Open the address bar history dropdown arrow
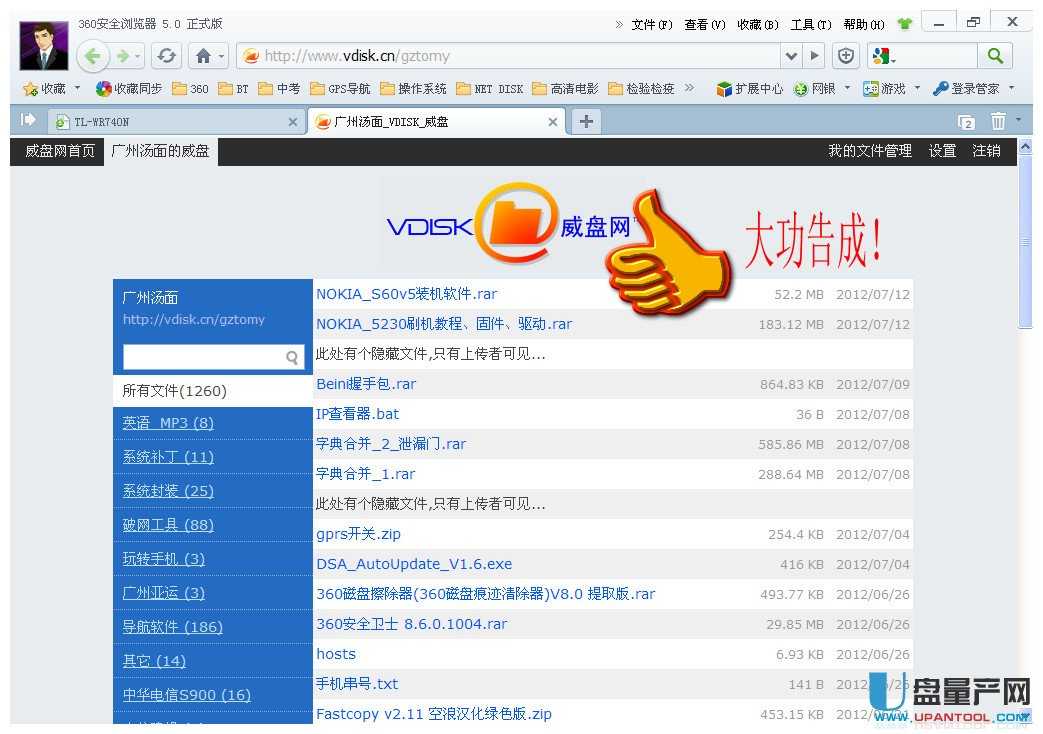Image resolution: width=1043 pixels, height=734 pixels. tap(790, 57)
